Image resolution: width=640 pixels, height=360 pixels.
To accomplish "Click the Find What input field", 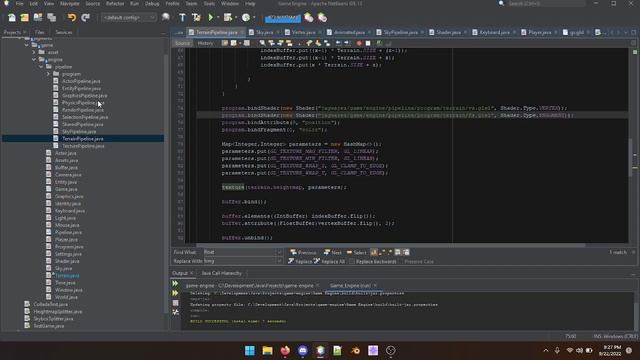I will click(x=242, y=252).
